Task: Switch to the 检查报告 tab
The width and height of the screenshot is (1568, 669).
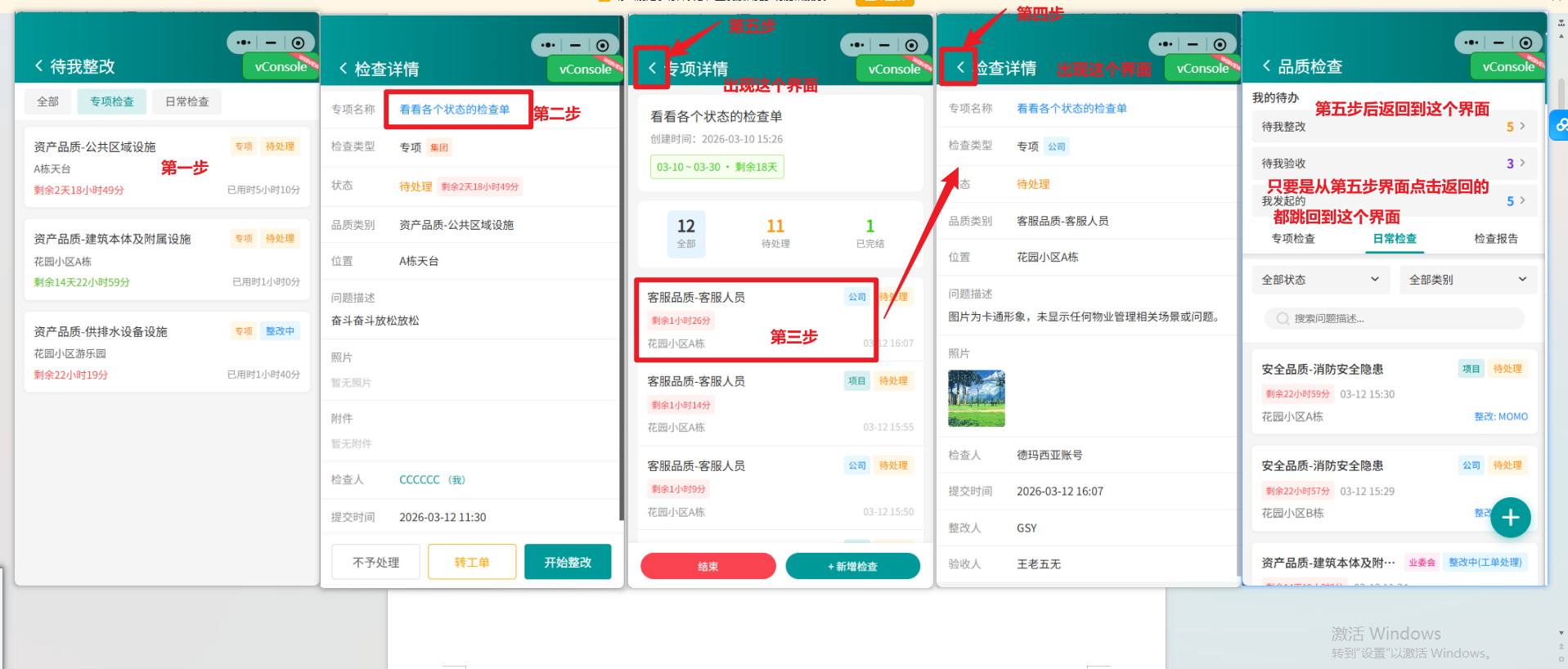Action: click(x=1495, y=239)
